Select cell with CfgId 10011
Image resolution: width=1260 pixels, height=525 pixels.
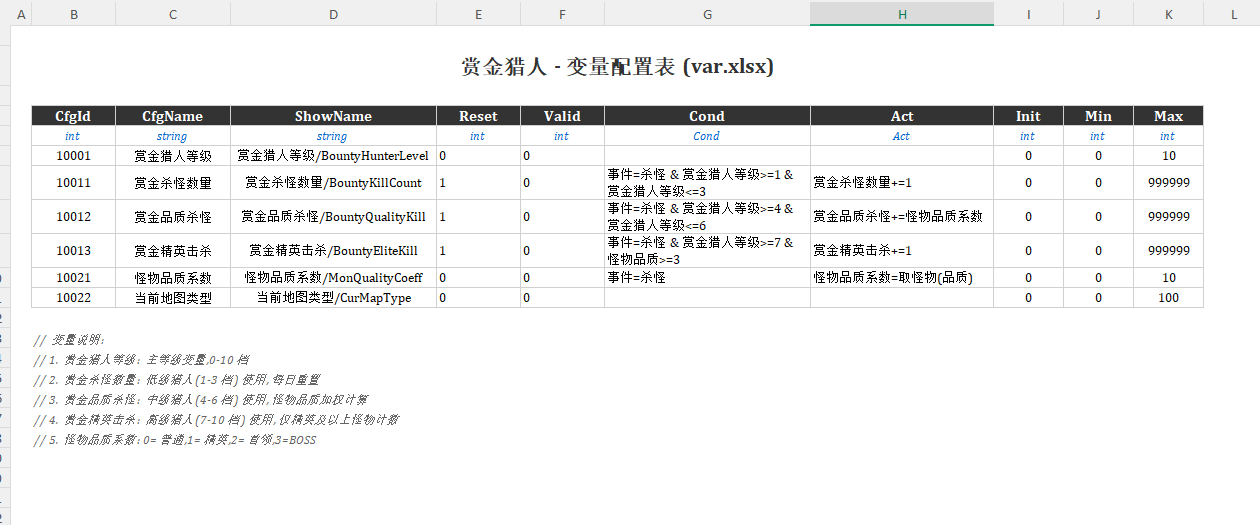coord(74,183)
